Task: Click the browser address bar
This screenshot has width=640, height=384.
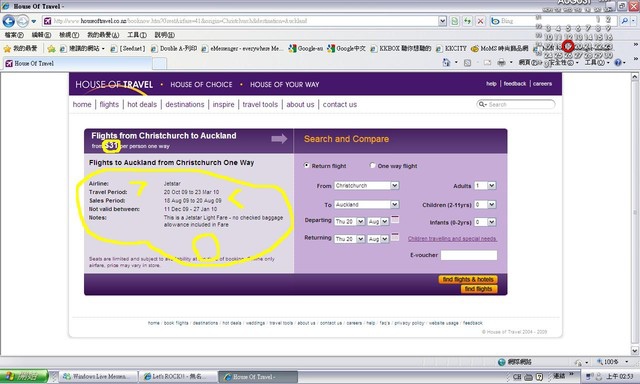Action: coord(240,21)
